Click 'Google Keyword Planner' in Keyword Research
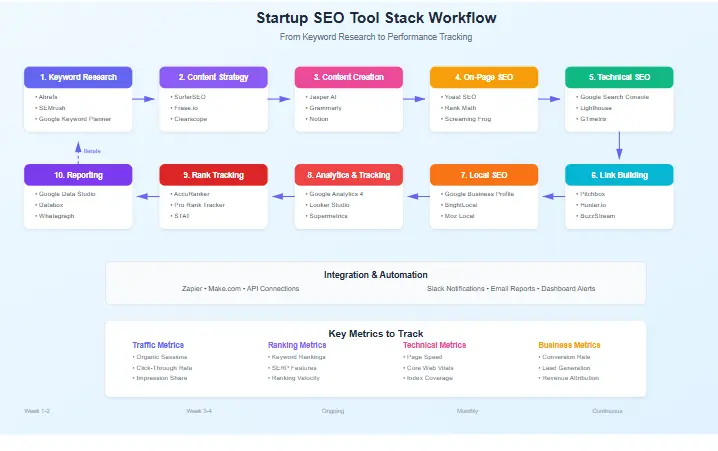The width and height of the screenshot is (718, 451). pyautogui.click(x=73, y=119)
